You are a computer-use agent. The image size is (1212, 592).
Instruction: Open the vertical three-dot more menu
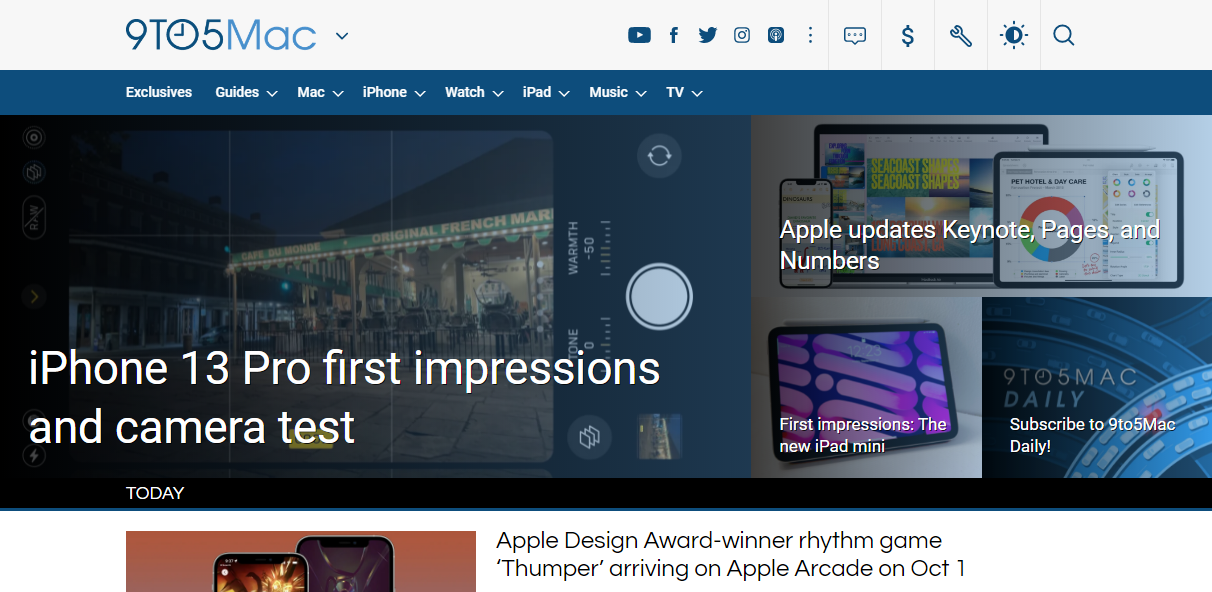810,36
